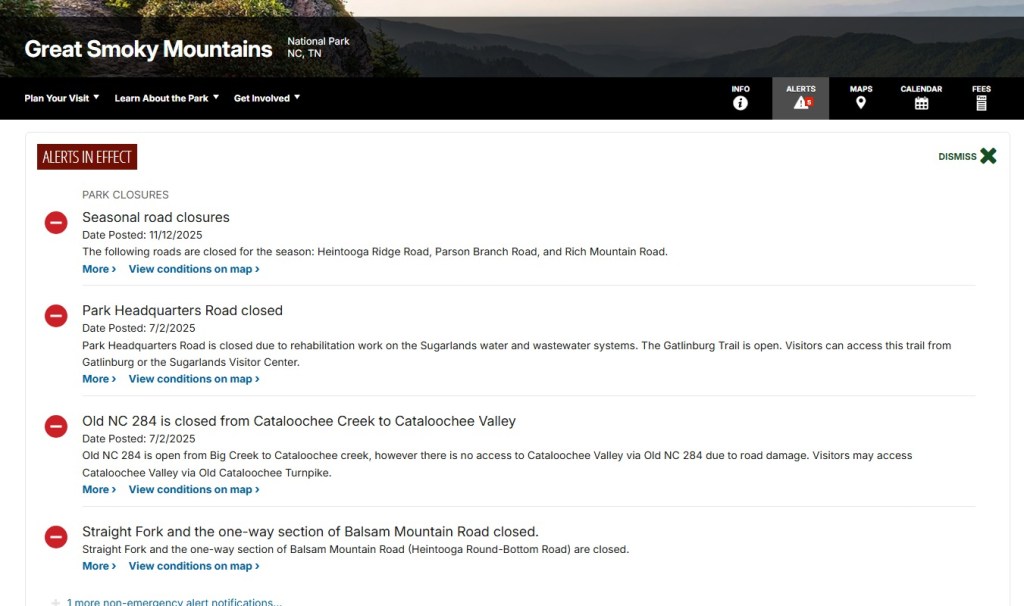Screen dimensions: 1024x606
Task: Click More link under Seasonal road closures
Action: [98, 269]
